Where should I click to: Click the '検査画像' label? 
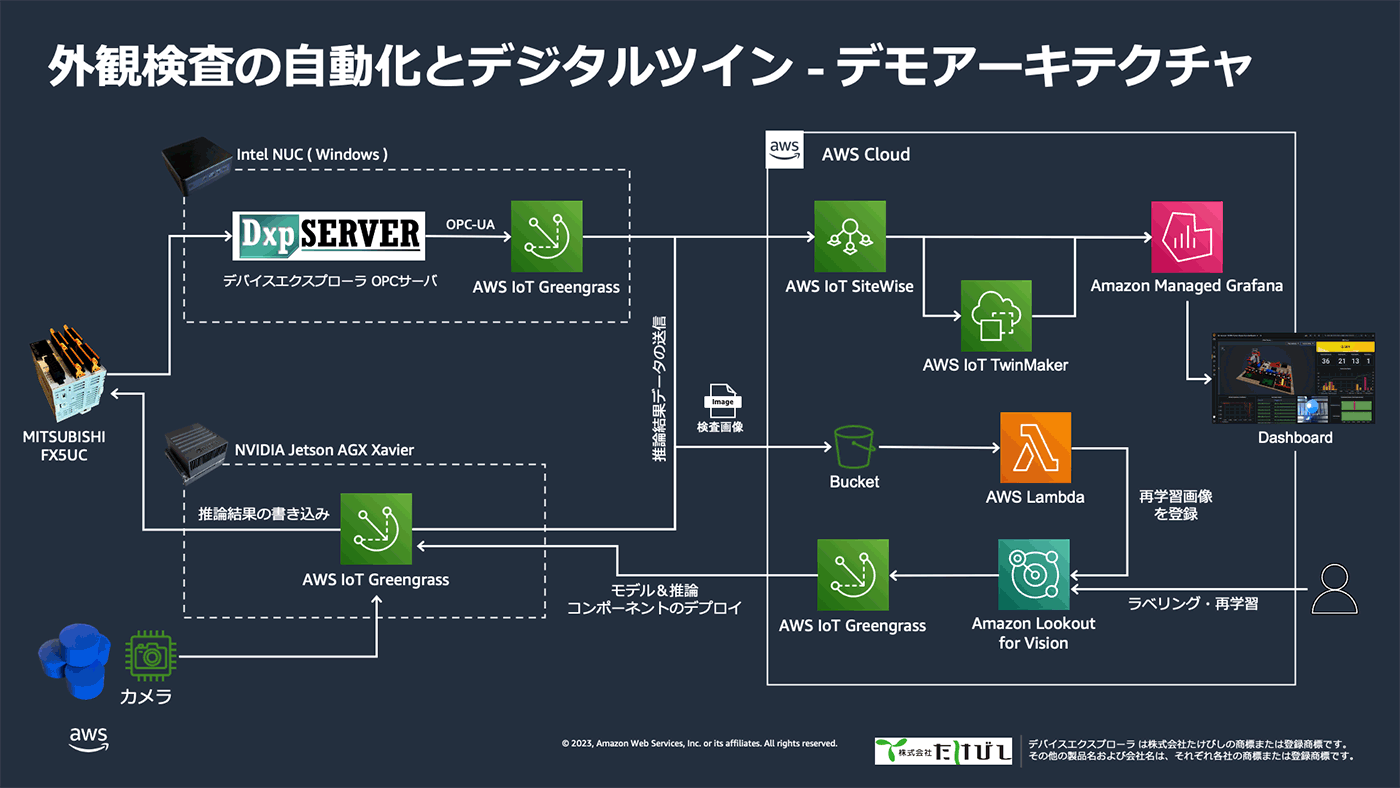click(x=721, y=429)
